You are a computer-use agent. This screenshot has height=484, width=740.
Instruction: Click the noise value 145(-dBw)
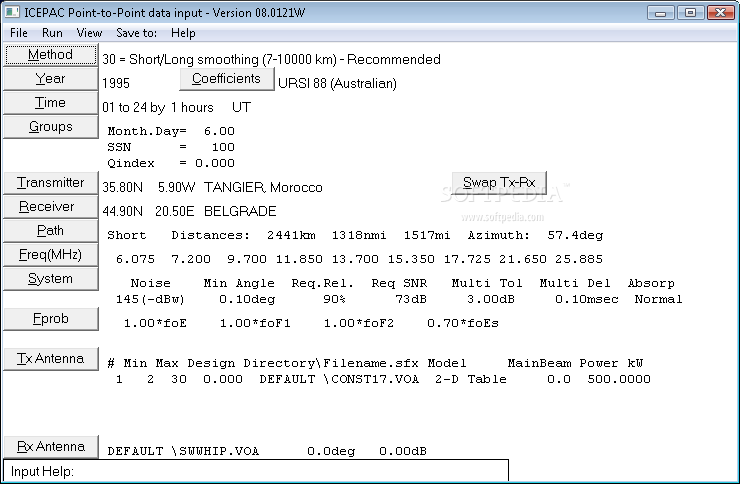(x=150, y=300)
